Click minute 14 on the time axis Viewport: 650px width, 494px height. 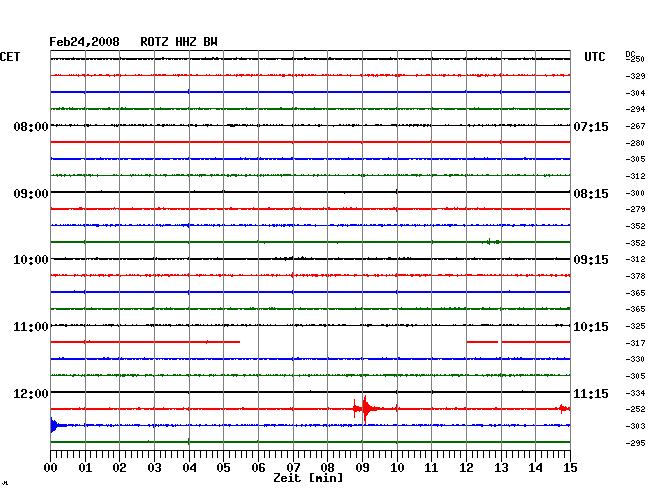click(535, 468)
